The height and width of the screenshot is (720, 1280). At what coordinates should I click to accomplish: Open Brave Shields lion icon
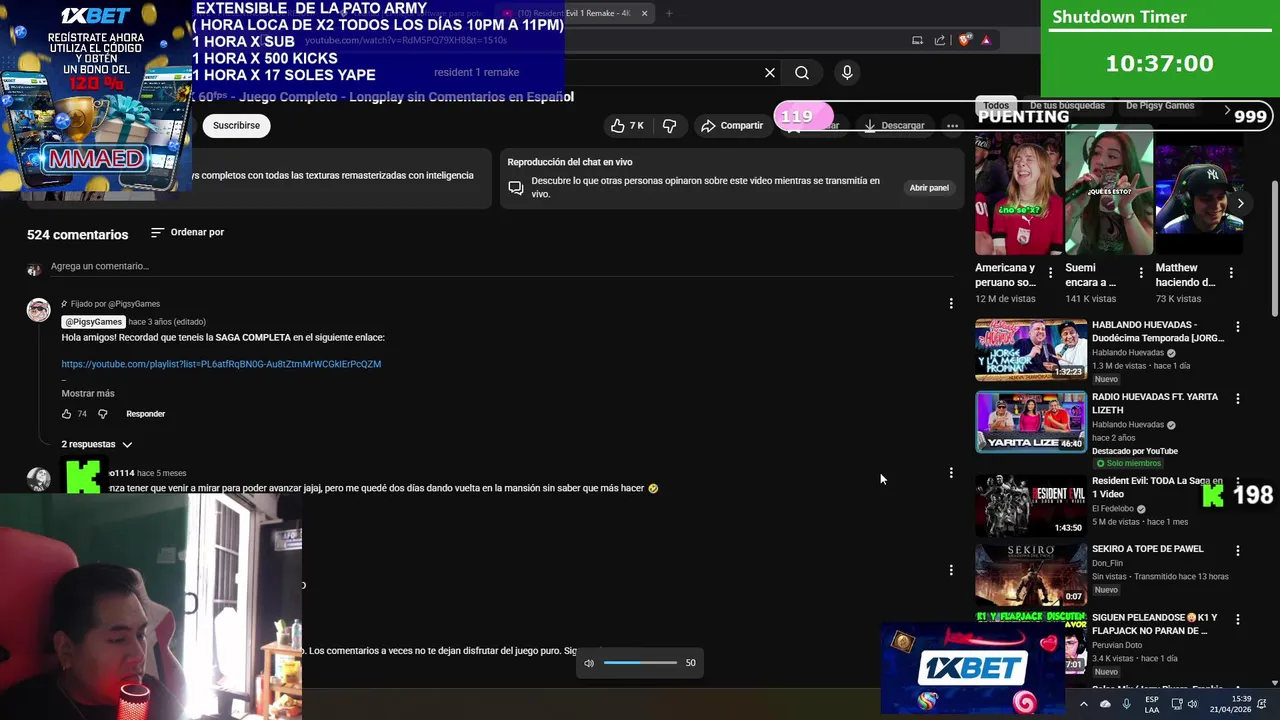click(x=964, y=40)
